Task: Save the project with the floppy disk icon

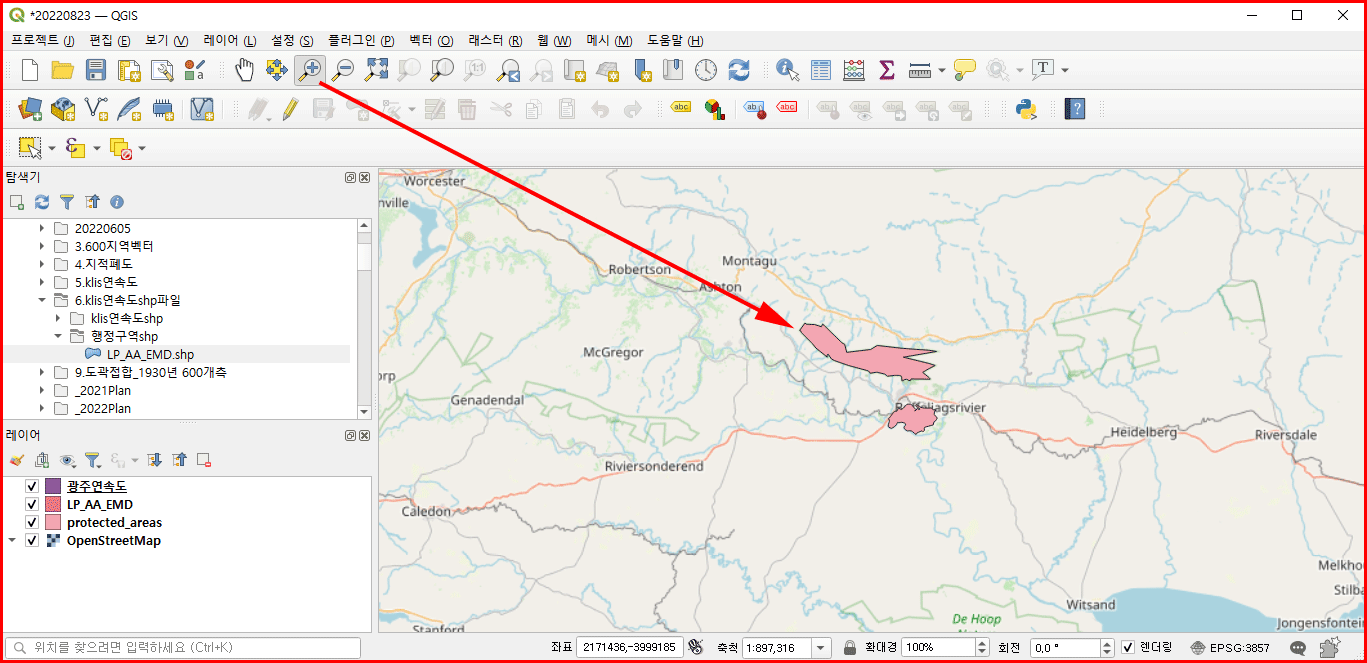Action: 96,70
